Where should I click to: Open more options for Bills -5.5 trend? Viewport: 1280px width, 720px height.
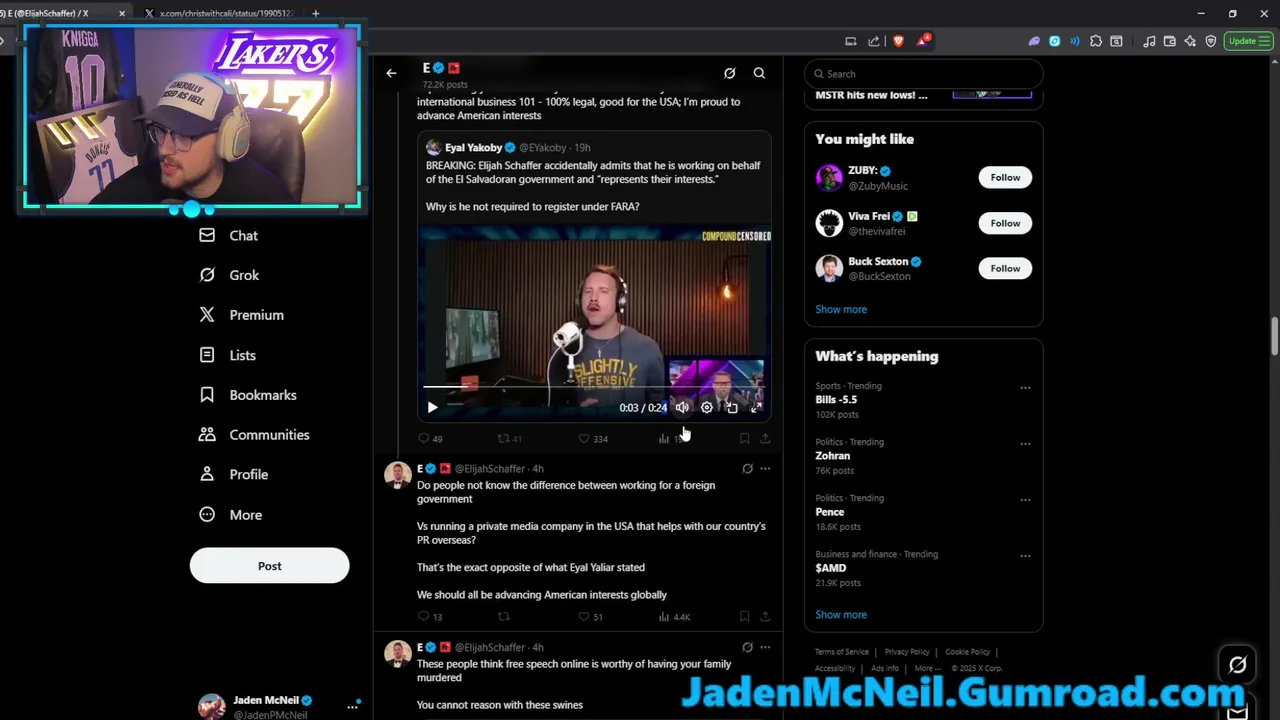1025,387
